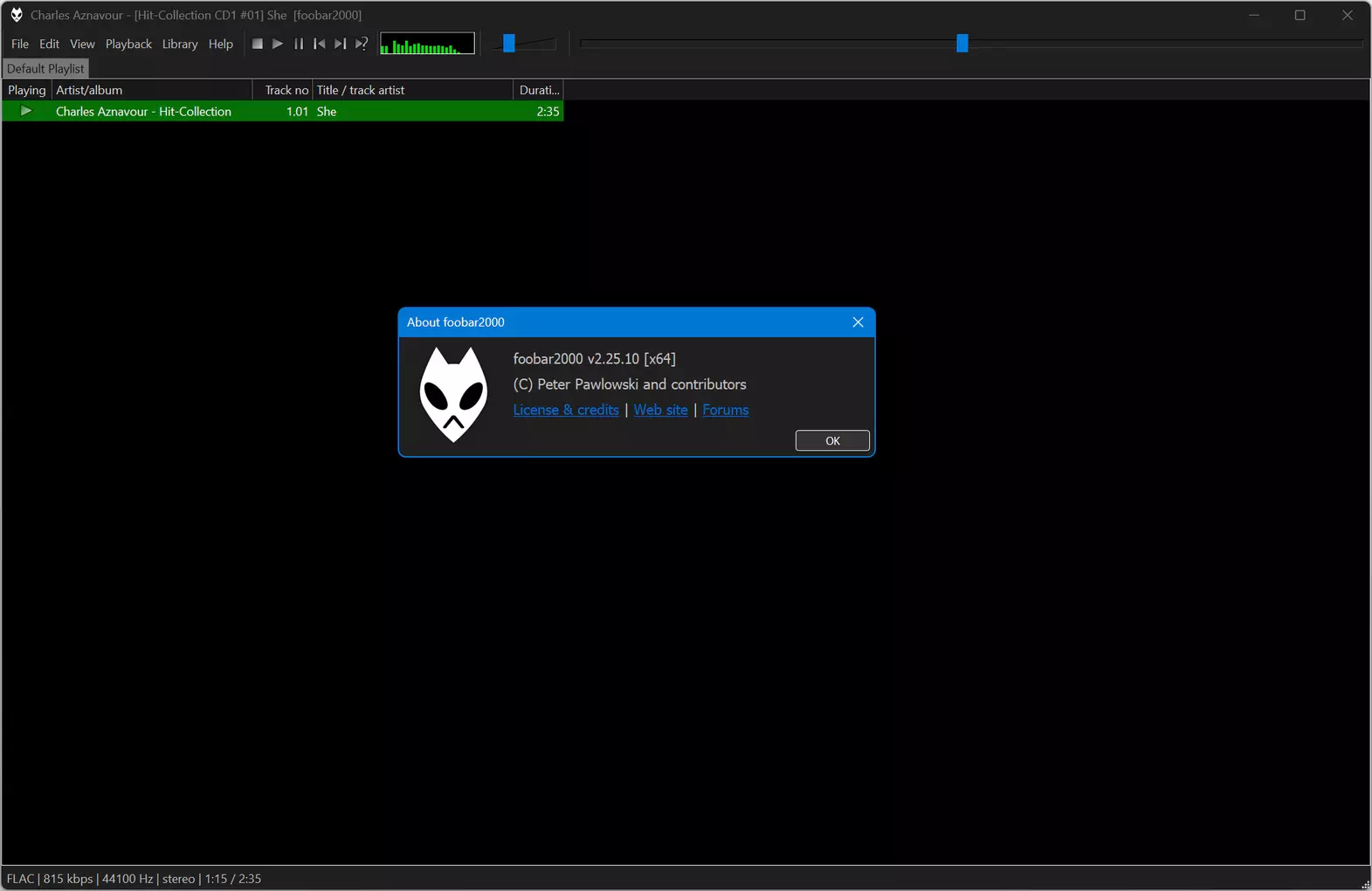1372x891 pixels.
Task: Close the foobar2000 main window
Action: pyautogui.click(x=1348, y=15)
